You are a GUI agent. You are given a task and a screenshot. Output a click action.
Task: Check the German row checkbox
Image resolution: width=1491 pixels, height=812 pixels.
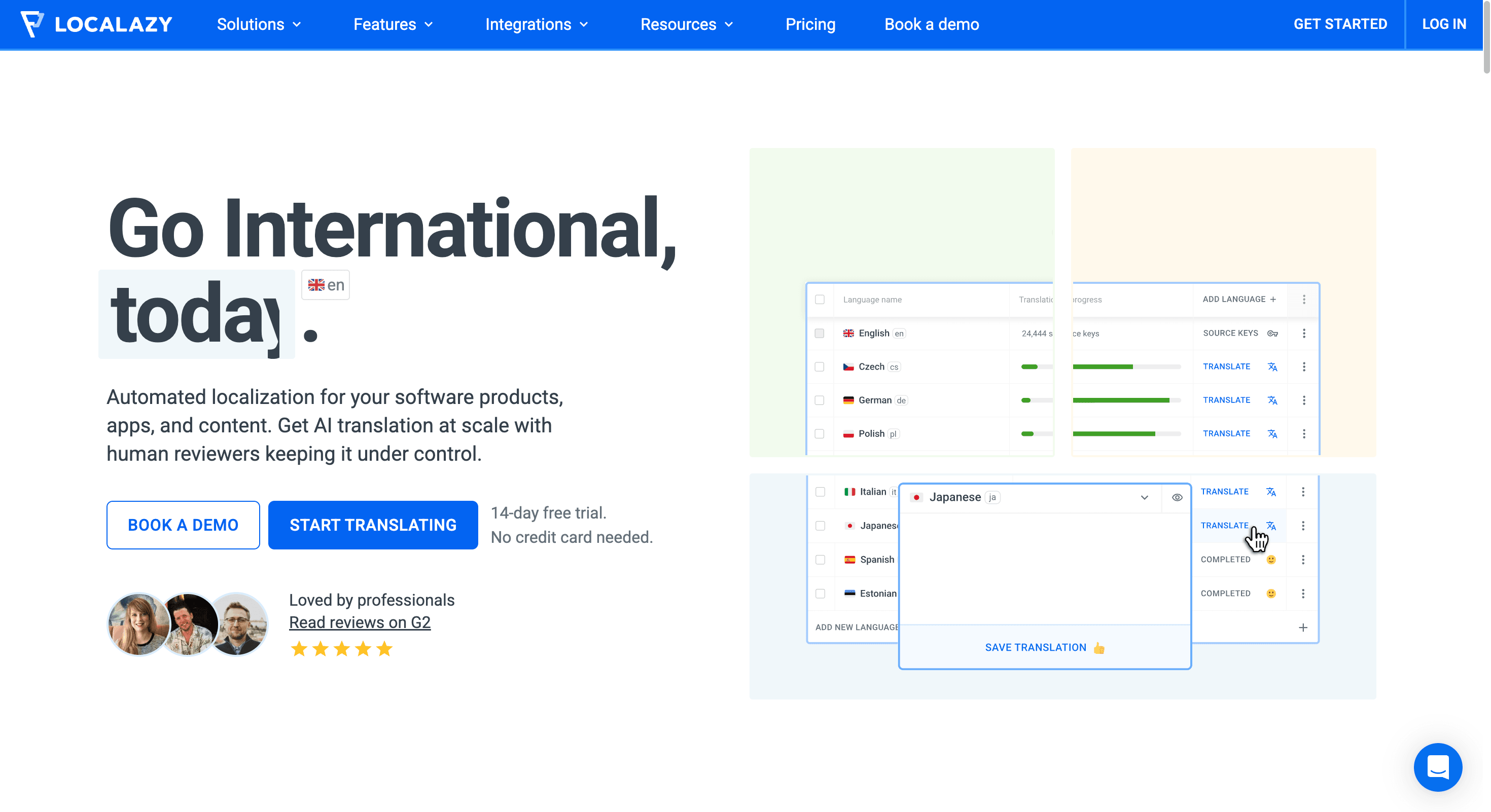coord(820,400)
